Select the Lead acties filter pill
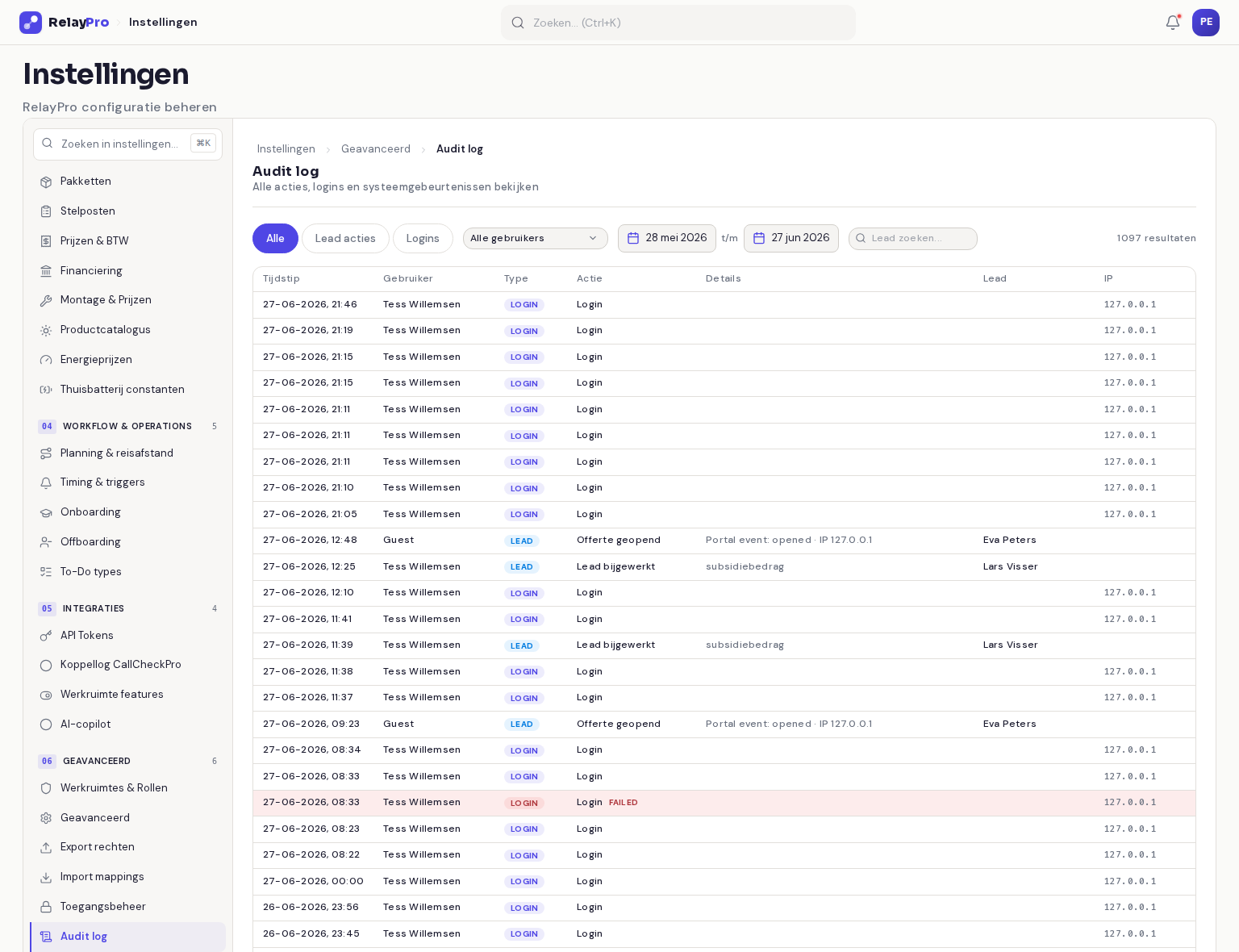 click(345, 239)
